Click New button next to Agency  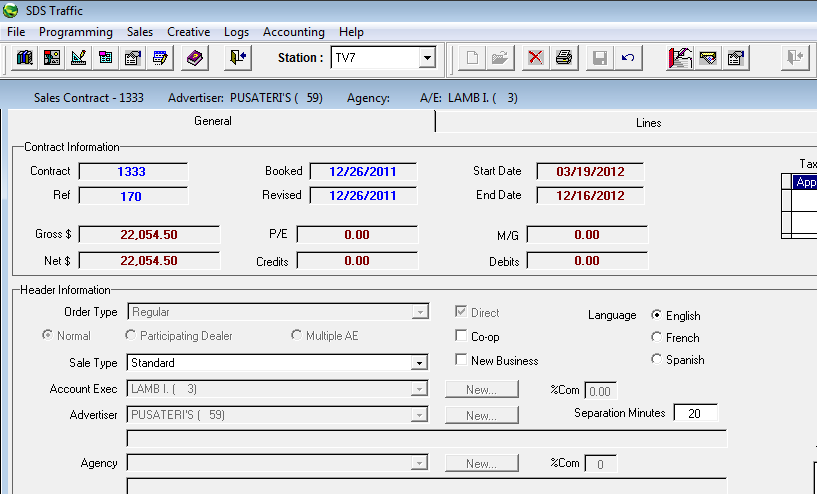(481, 464)
